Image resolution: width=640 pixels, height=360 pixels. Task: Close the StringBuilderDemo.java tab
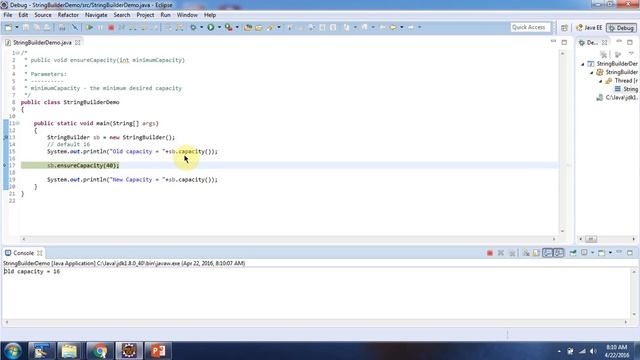point(78,42)
